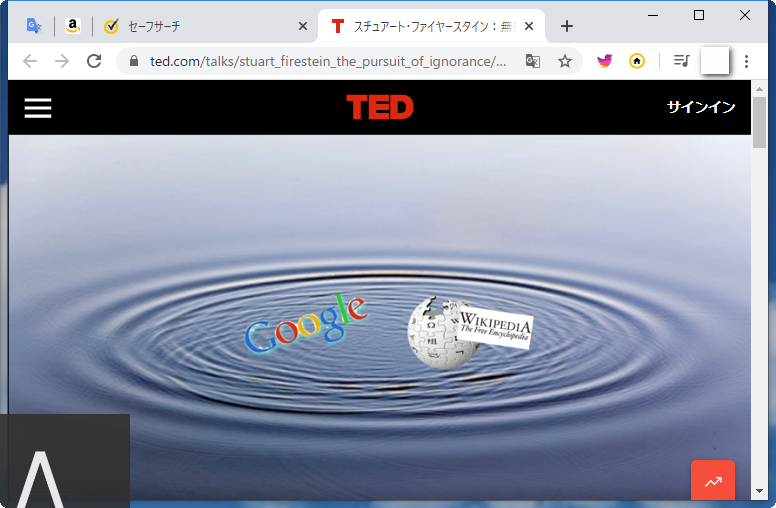The height and width of the screenshot is (508, 776).
Task: Open the Google Translate pinned tab
Action: [34, 26]
